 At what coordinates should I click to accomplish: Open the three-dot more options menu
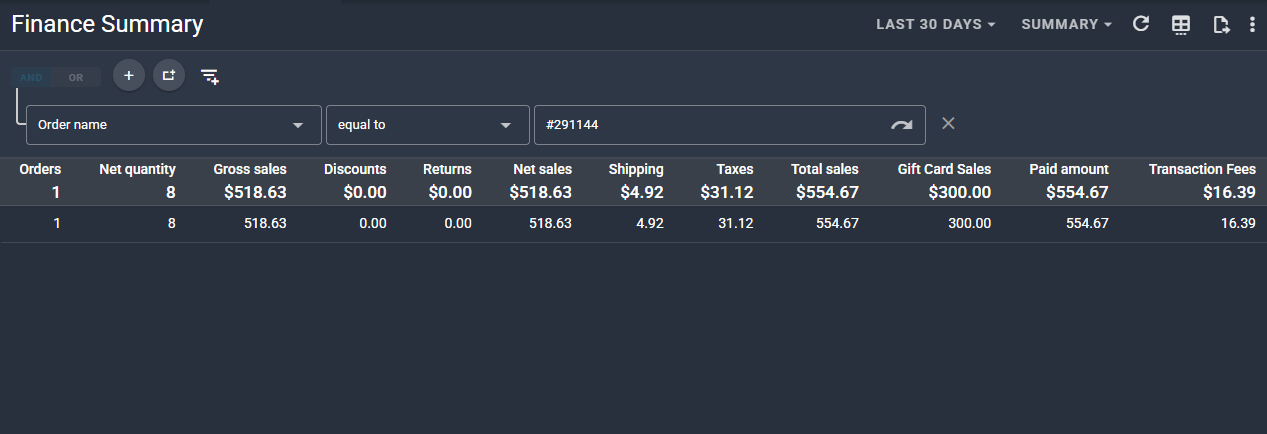(1252, 25)
